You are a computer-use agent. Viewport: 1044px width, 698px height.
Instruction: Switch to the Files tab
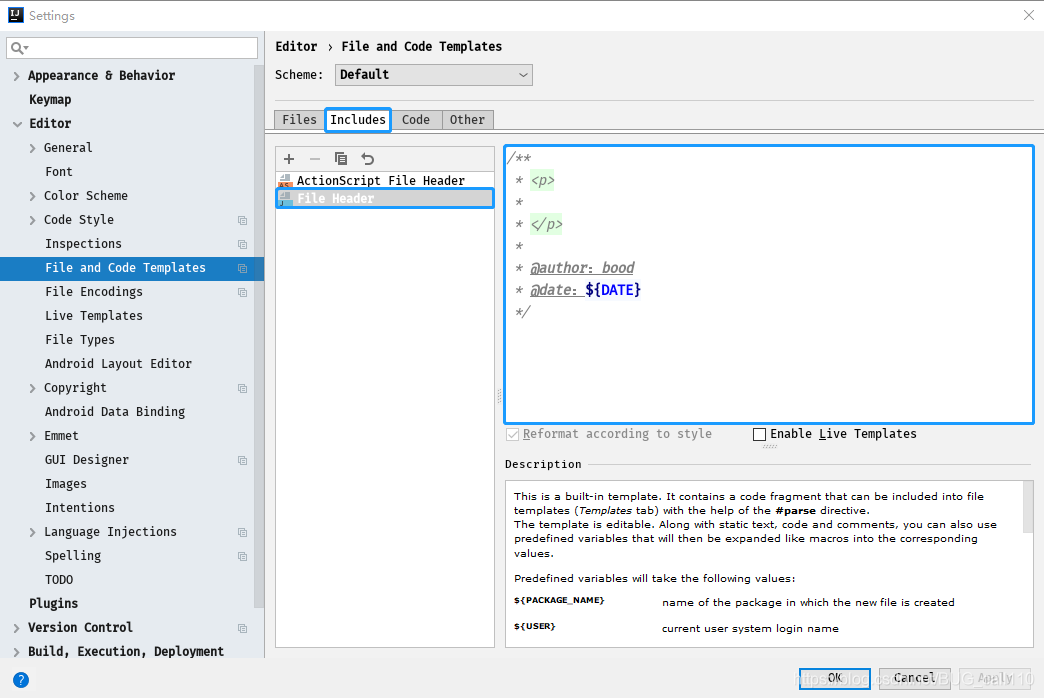298,118
